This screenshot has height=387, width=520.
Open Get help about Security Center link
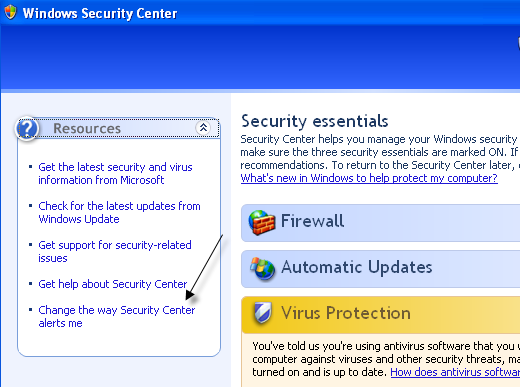113,284
